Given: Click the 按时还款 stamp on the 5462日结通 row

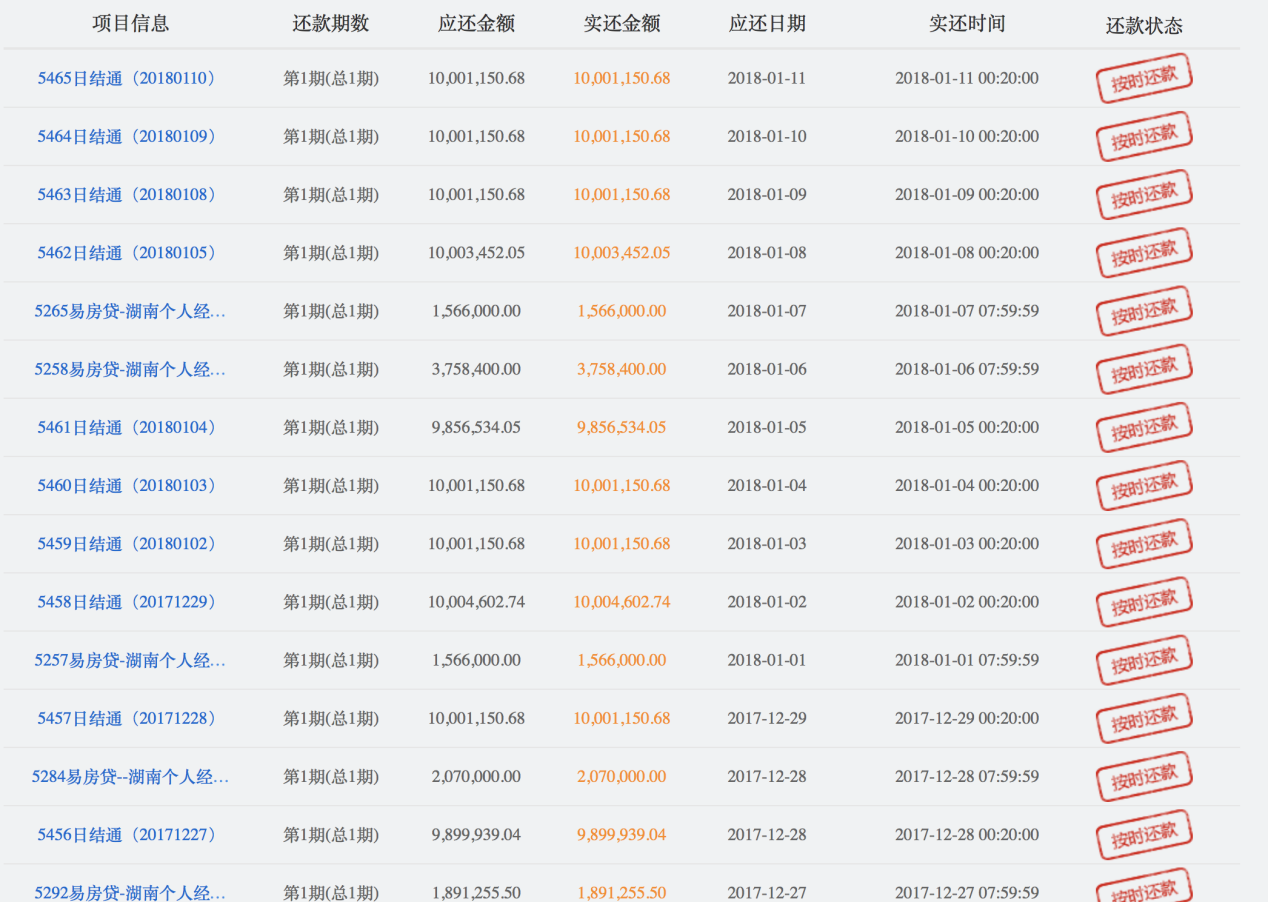Looking at the screenshot, I should pyautogui.click(x=1143, y=252).
